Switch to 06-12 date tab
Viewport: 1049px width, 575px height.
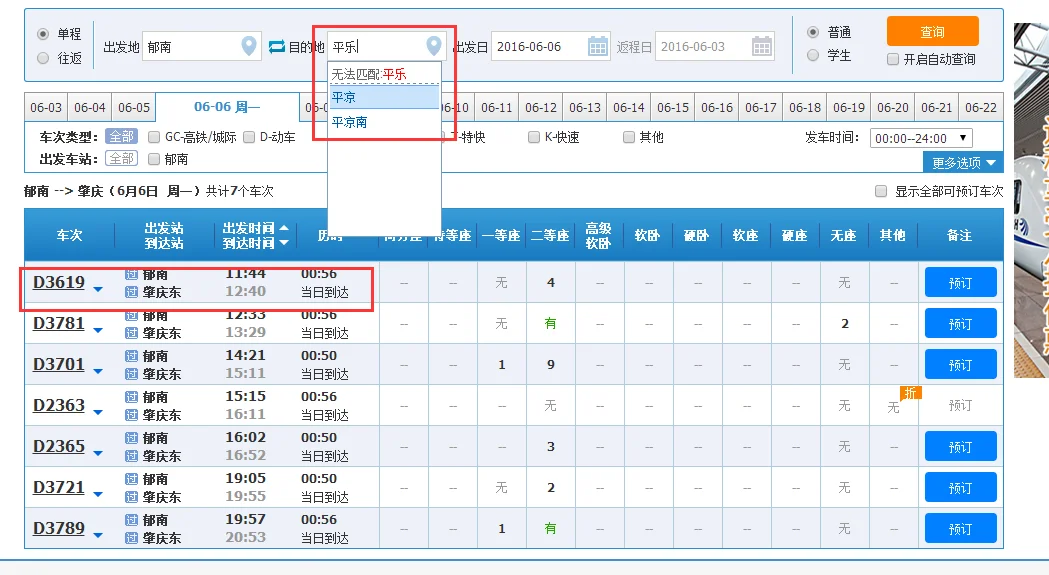click(x=541, y=107)
